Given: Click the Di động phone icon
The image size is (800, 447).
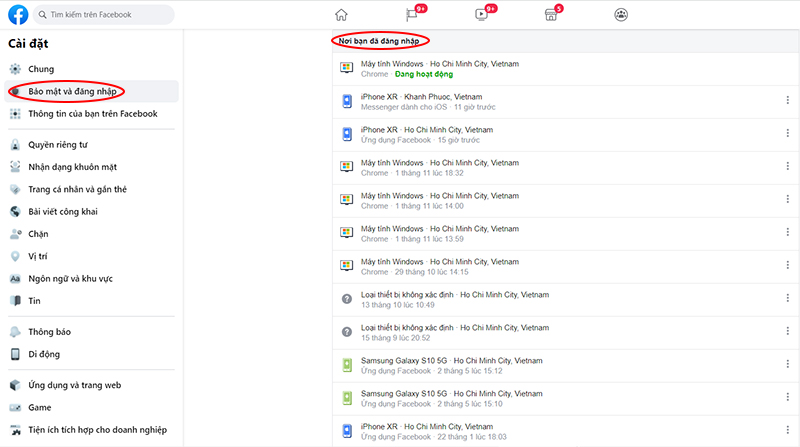Looking at the screenshot, I should pos(15,354).
